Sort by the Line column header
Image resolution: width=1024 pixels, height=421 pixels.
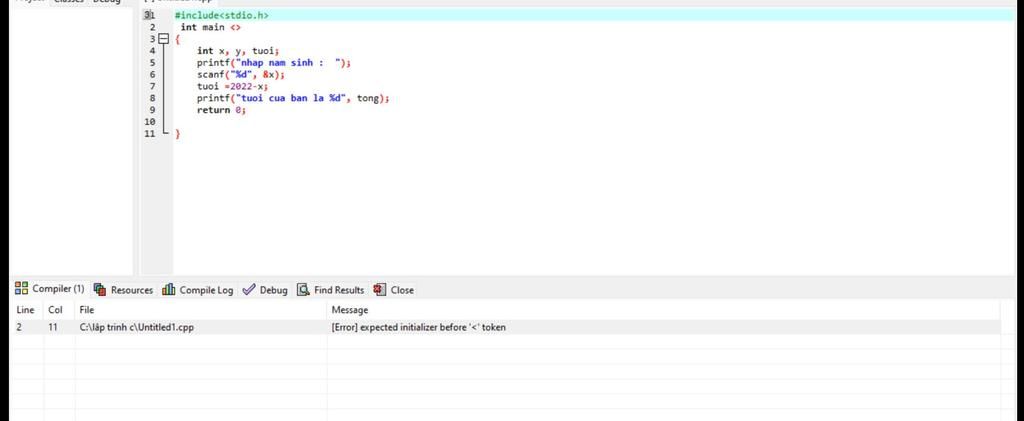tap(25, 310)
